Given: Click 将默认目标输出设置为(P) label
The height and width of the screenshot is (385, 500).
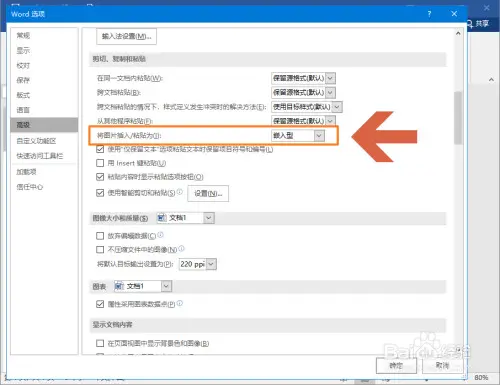Looking at the screenshot, I should click(x=135, y=264).
